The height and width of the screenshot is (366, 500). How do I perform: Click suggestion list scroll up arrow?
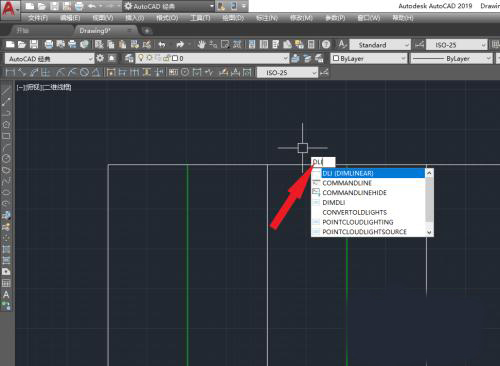point(429,173)
